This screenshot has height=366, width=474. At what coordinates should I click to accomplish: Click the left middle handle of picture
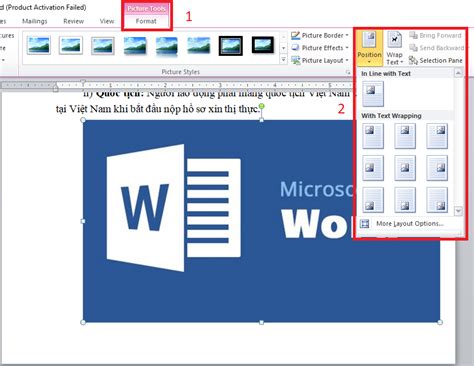83,221
